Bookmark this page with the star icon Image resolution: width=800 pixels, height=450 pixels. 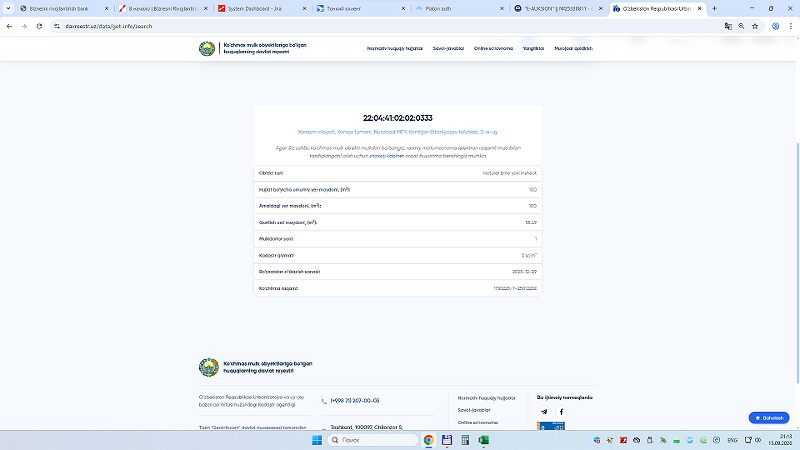pyautogui.click(x=755, y=26)
